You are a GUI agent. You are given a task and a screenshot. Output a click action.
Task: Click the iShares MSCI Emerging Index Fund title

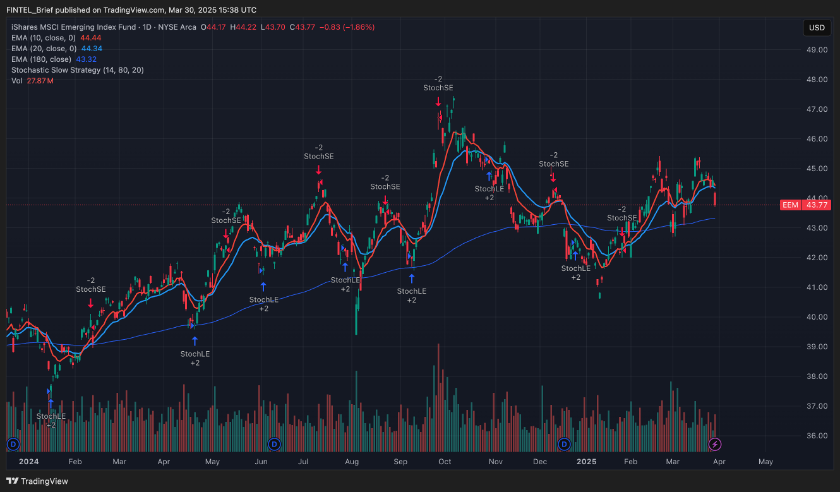(73, 27)
